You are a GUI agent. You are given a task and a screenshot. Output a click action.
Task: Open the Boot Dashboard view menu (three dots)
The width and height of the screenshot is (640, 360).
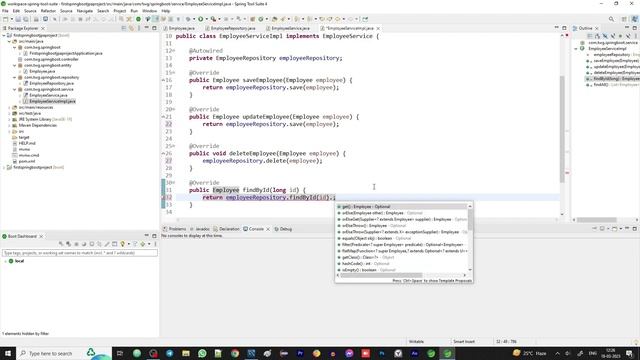pyautogui.click(x=155, y=244)
